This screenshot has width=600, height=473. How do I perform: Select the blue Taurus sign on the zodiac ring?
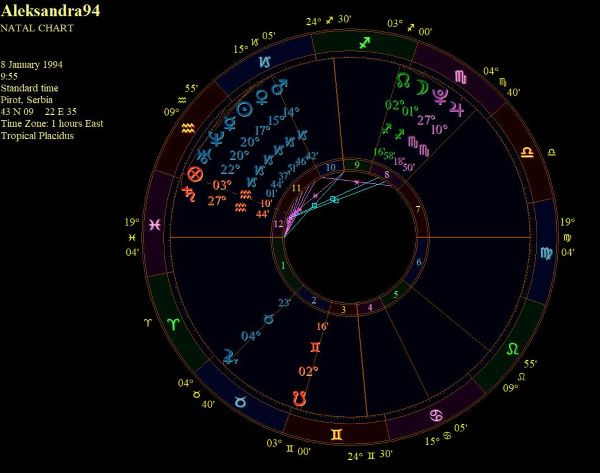(240, 401)
